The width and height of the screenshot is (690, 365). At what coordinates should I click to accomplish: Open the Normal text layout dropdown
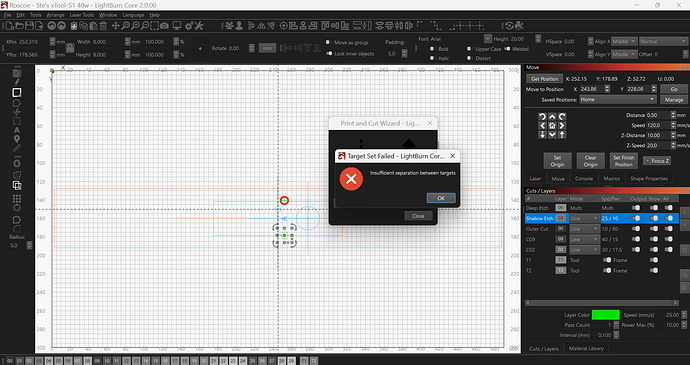(663, 41)
